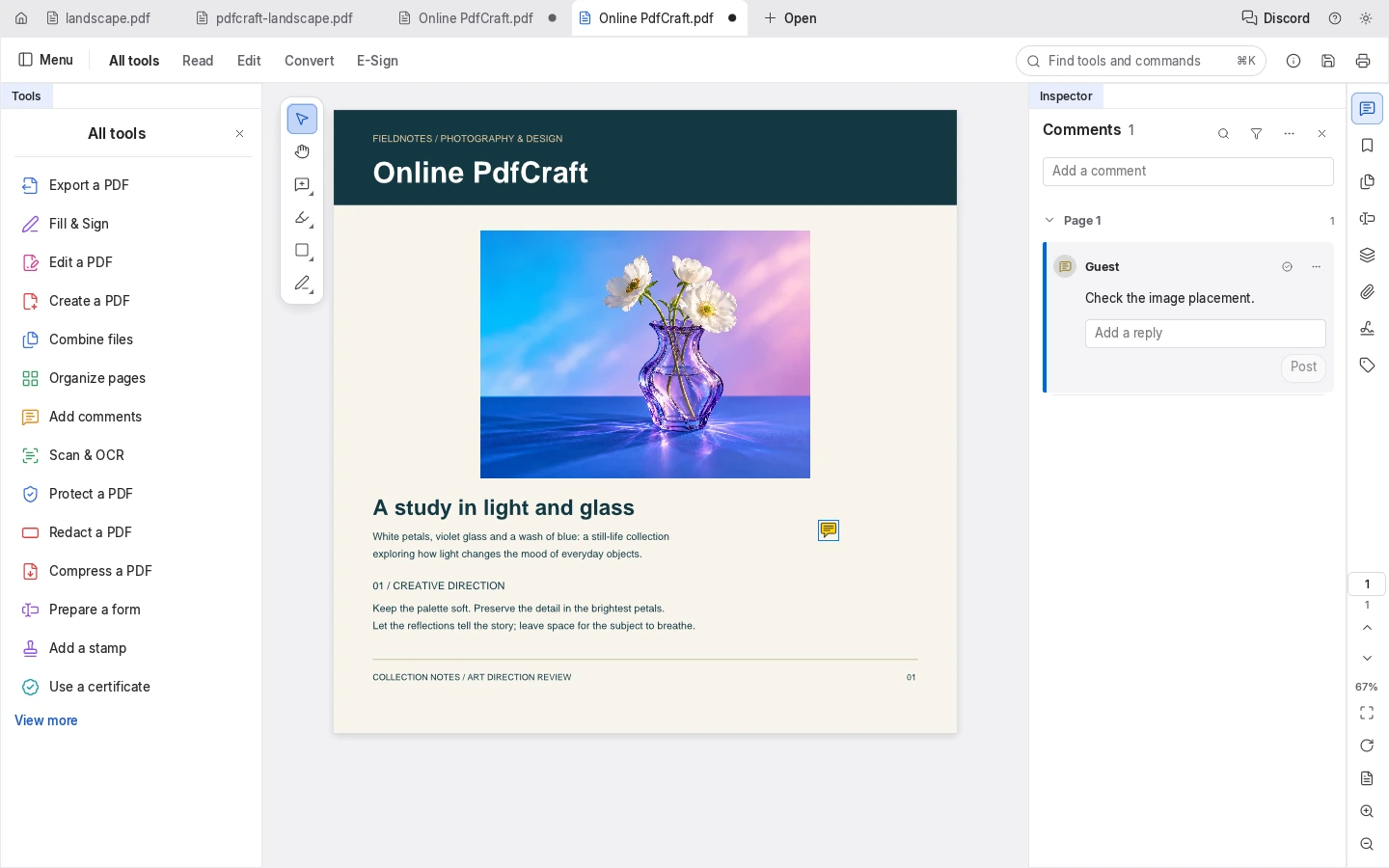Expand tool list with View more
Image resolution: width=1389 pixels, height=868 pixels.
[46, 720]
